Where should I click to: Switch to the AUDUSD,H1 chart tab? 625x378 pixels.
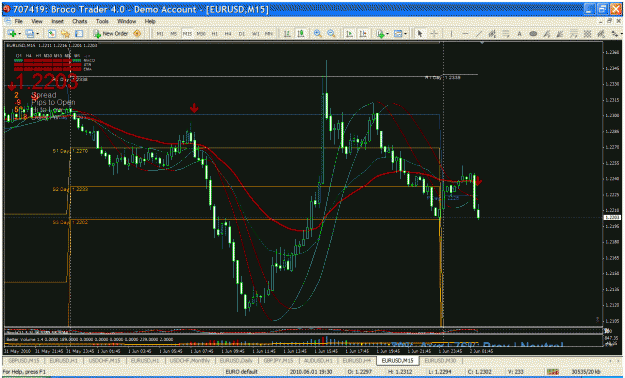tap(318, 360)
